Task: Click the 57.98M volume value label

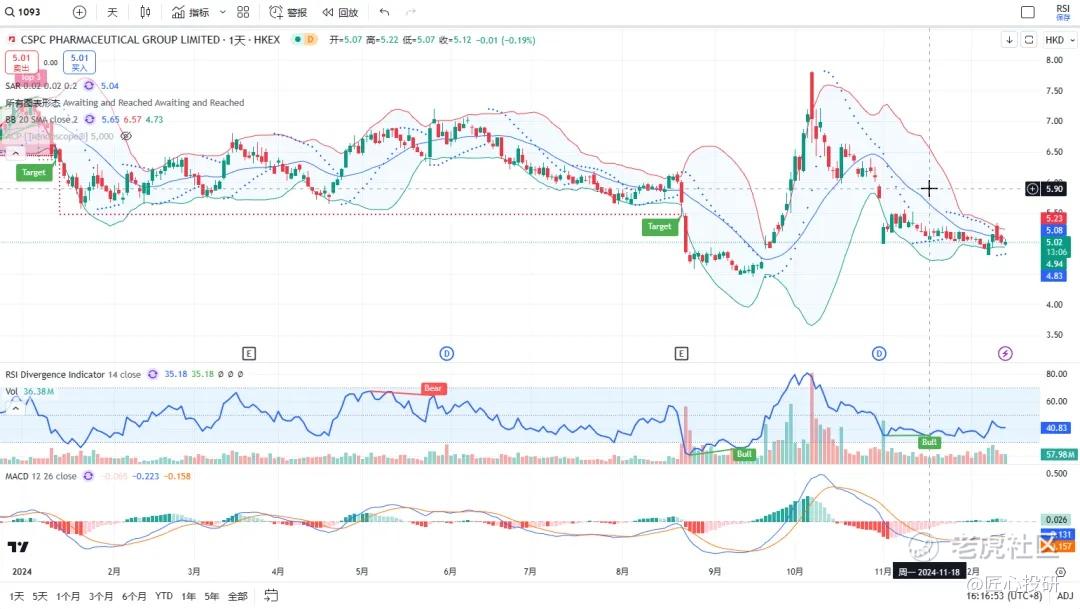Action: click(1059, 455)
